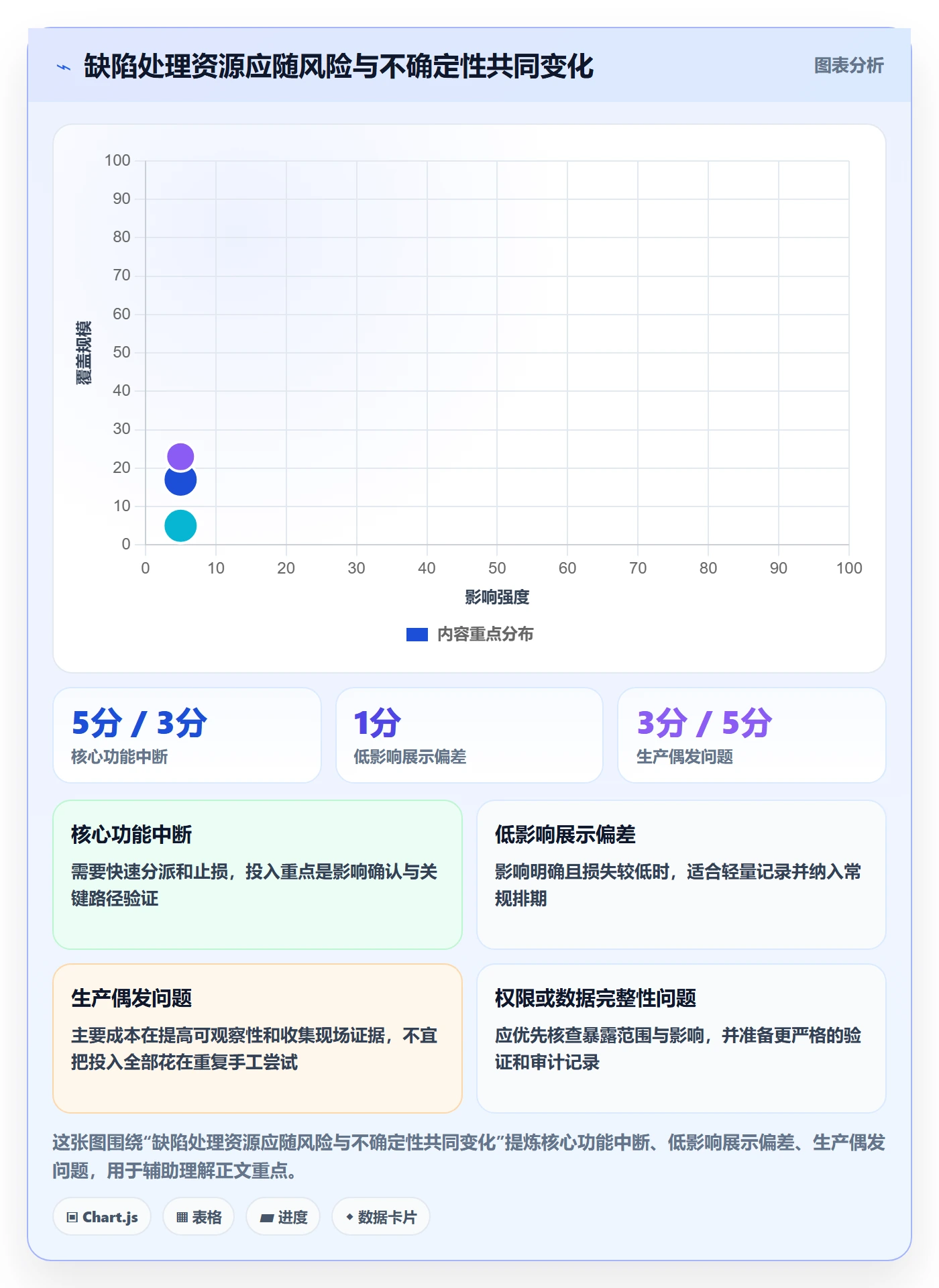Click the 影响强度 x-axis title
The width and height of the screenshot is (939, 1288).
point(497,597)
